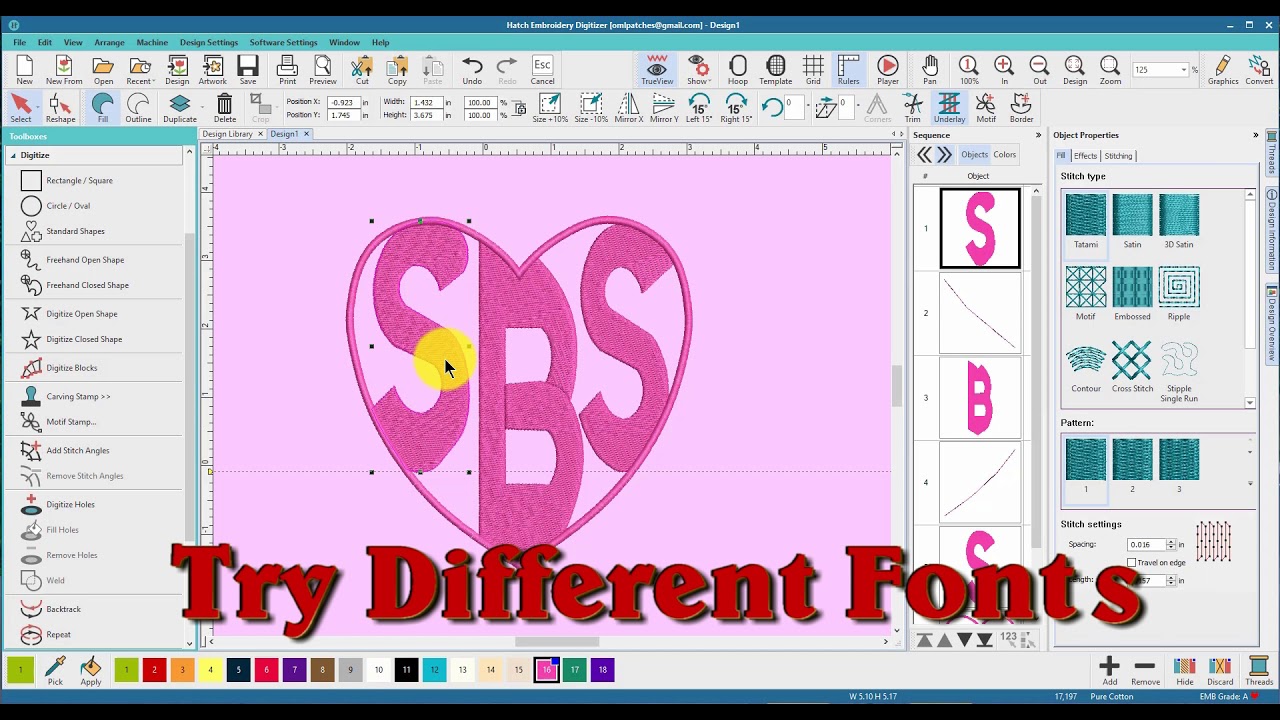Click the Reshape tool
The height and width of the screenshot is (720, 1280).
(x=60, y=108)
